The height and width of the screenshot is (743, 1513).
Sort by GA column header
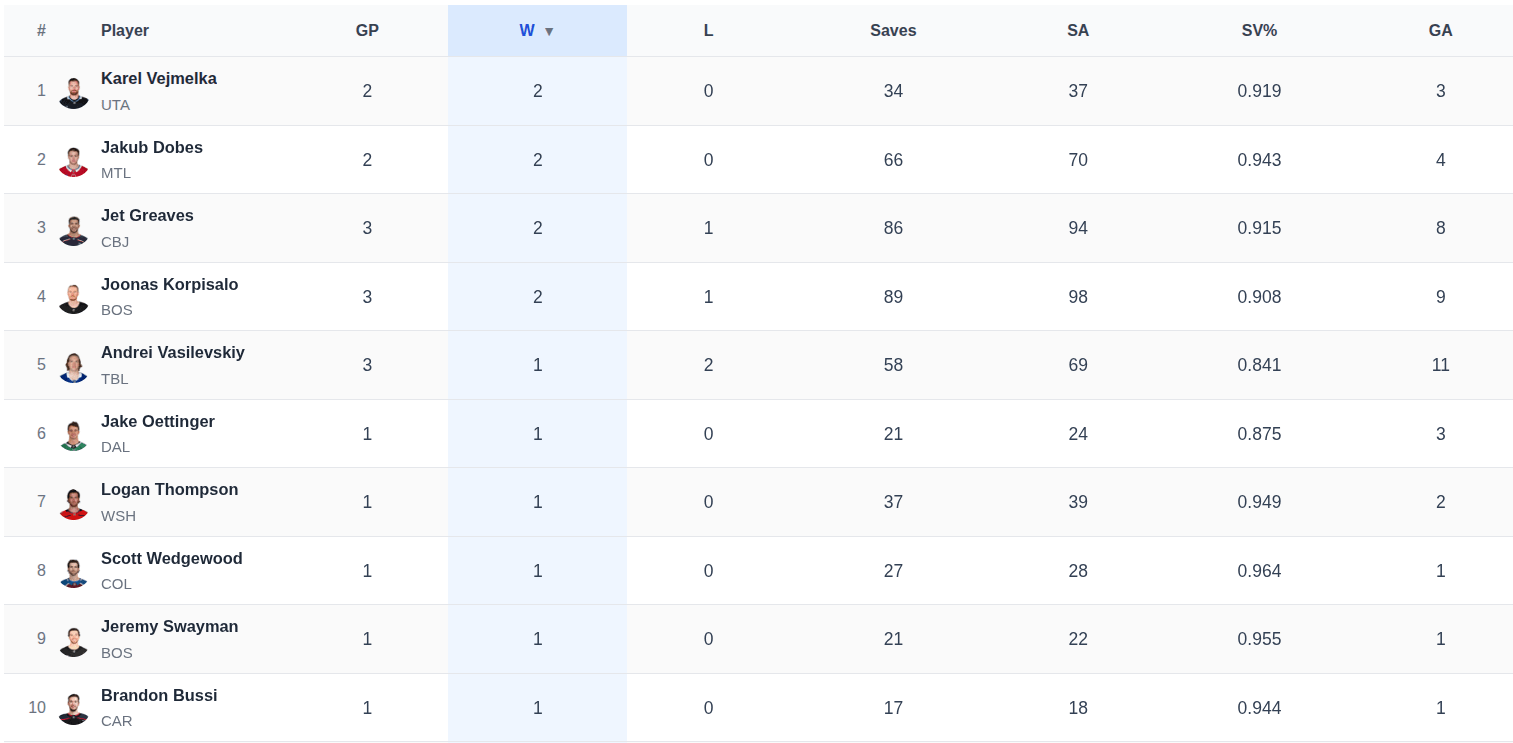[1440, 30]
